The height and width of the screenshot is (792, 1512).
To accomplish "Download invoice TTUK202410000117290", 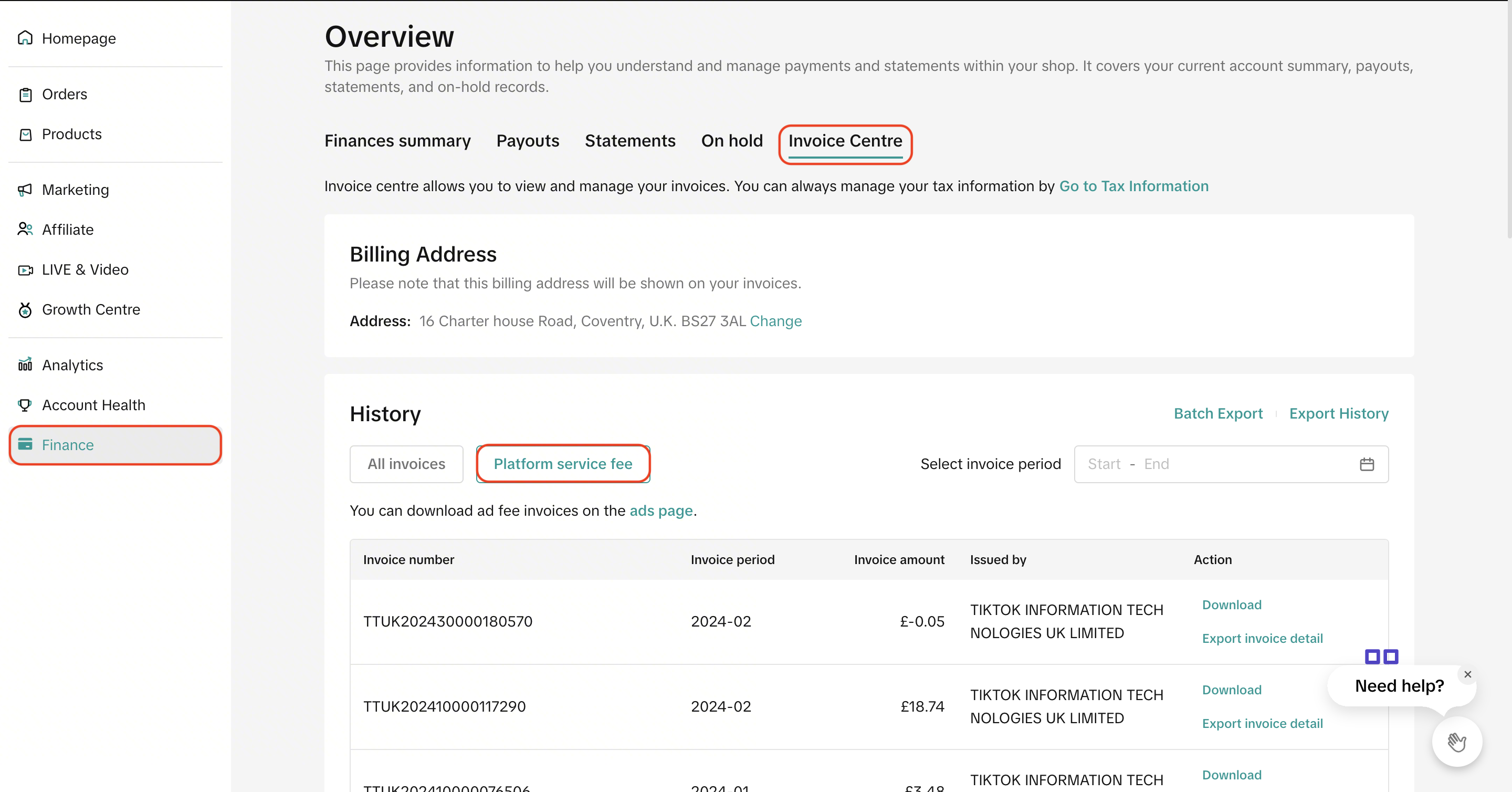I will tap(1232, 690).
